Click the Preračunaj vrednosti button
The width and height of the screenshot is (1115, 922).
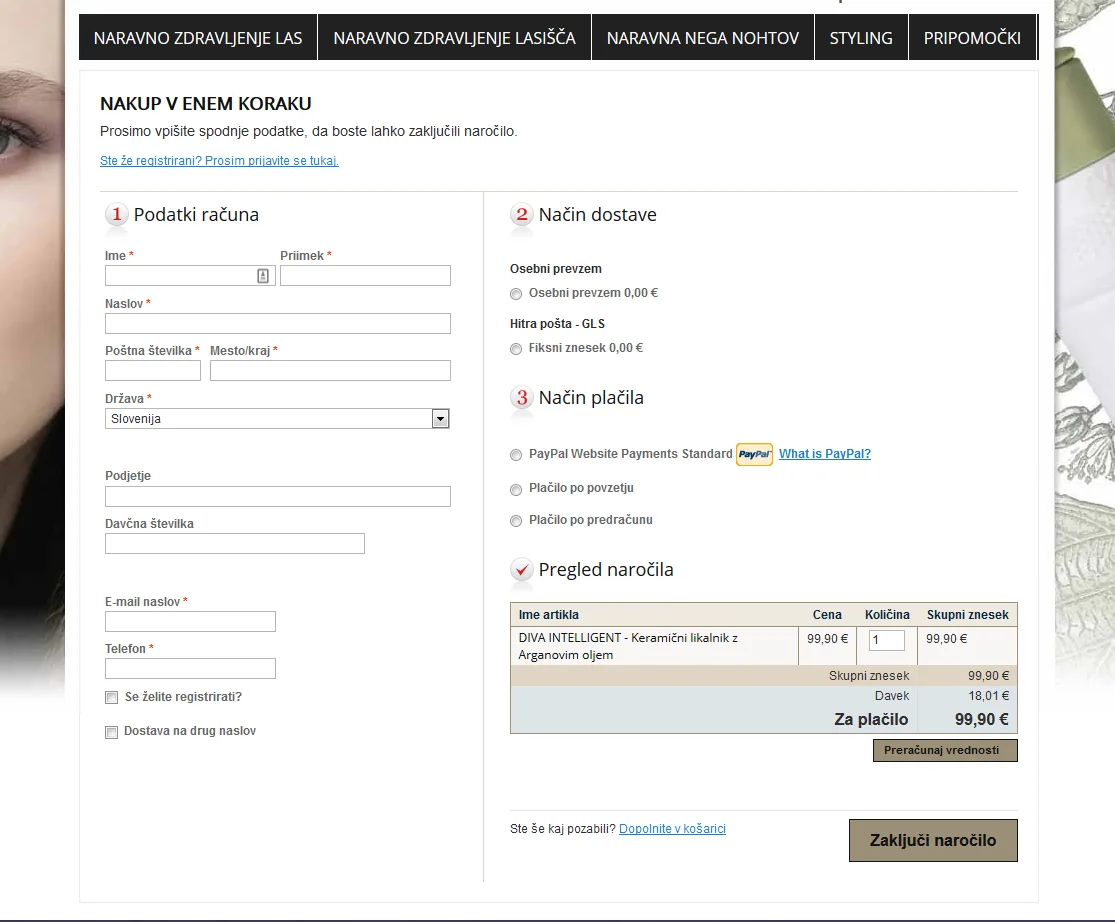click(x=945, y=750)
